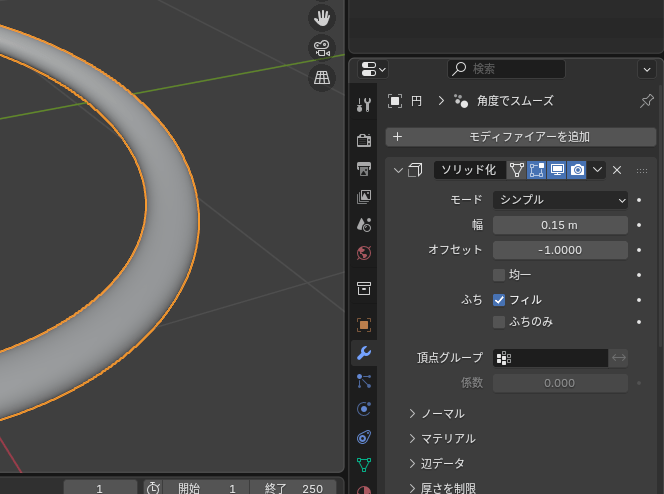Toggle modifier render display camera icon

coord(577,170)
